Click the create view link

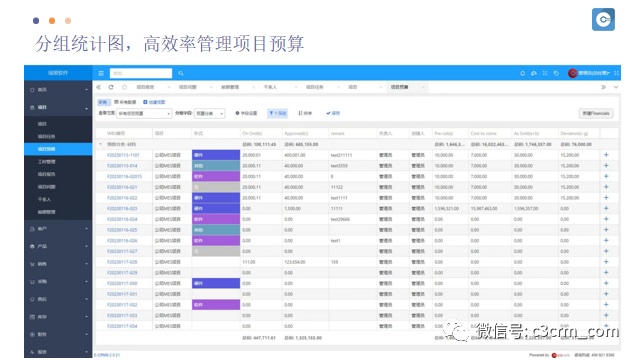[154, 102]
